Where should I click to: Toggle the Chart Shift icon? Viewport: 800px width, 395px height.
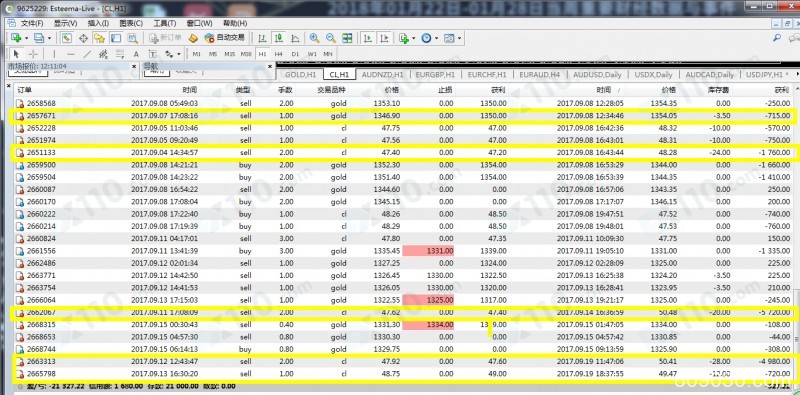(x=384, y=38)
